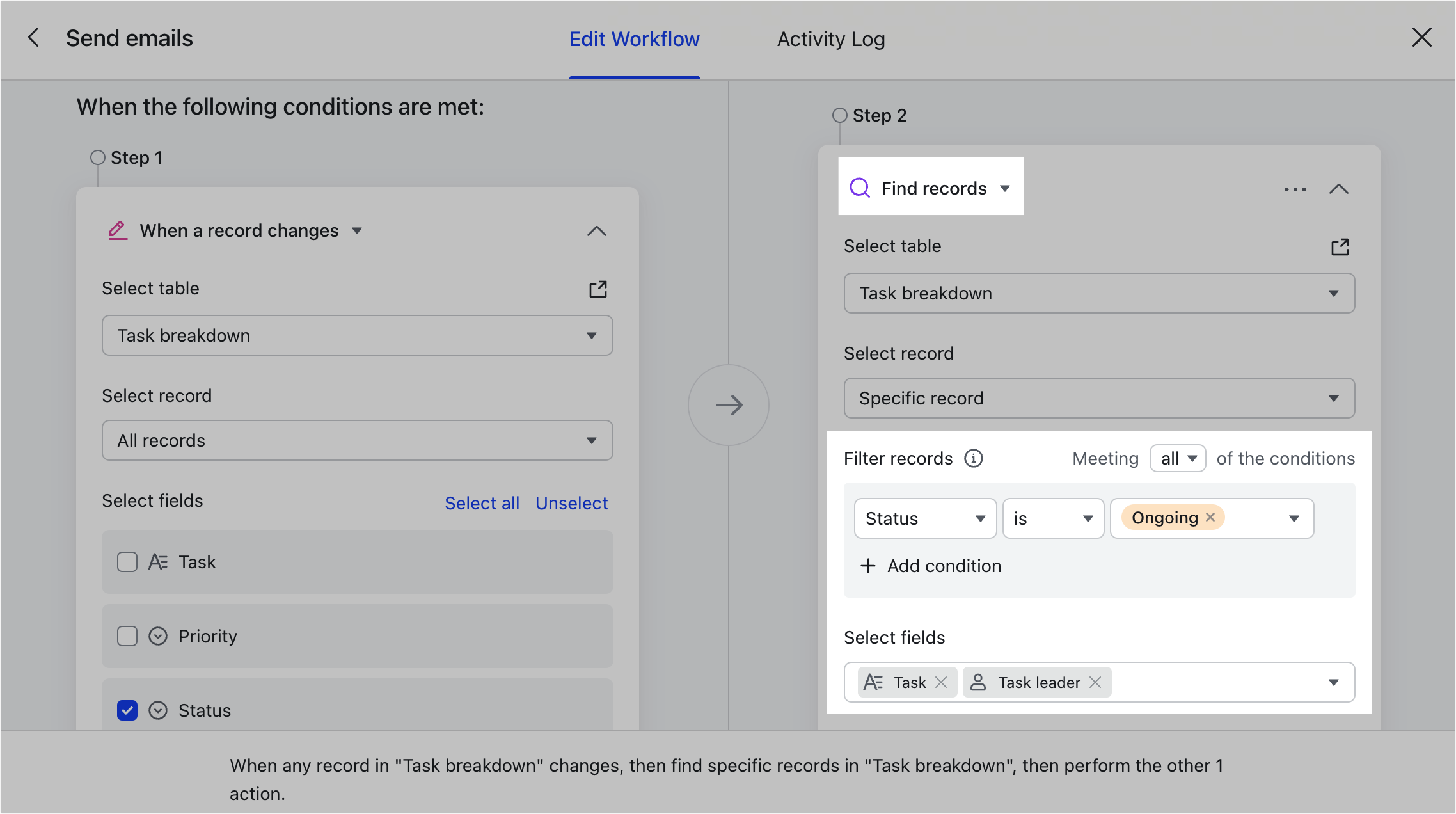Click the Select all link for fields
1456x814 pixels.
click(x=482, y=503)
